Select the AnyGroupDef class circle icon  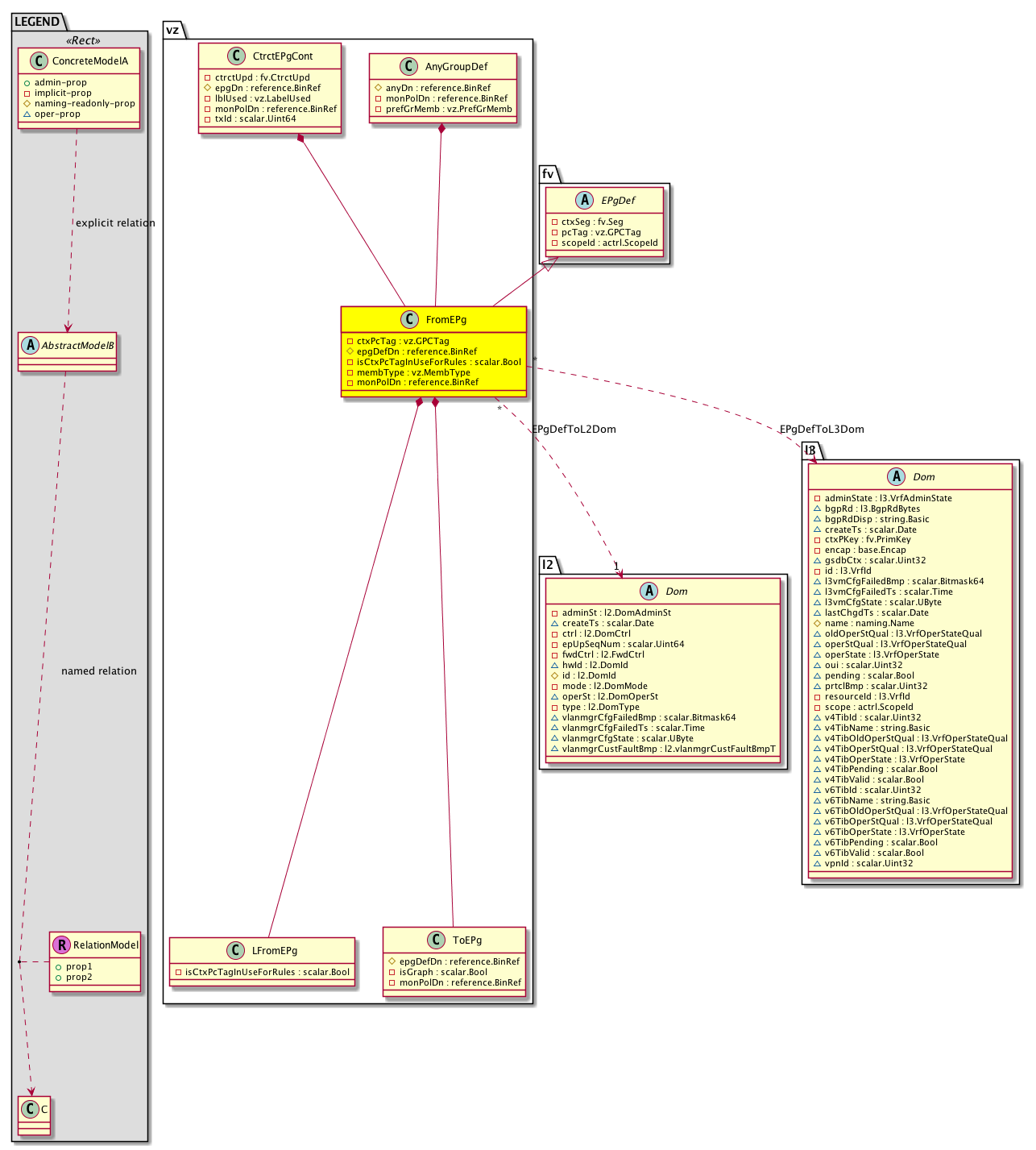click(408, 66)
